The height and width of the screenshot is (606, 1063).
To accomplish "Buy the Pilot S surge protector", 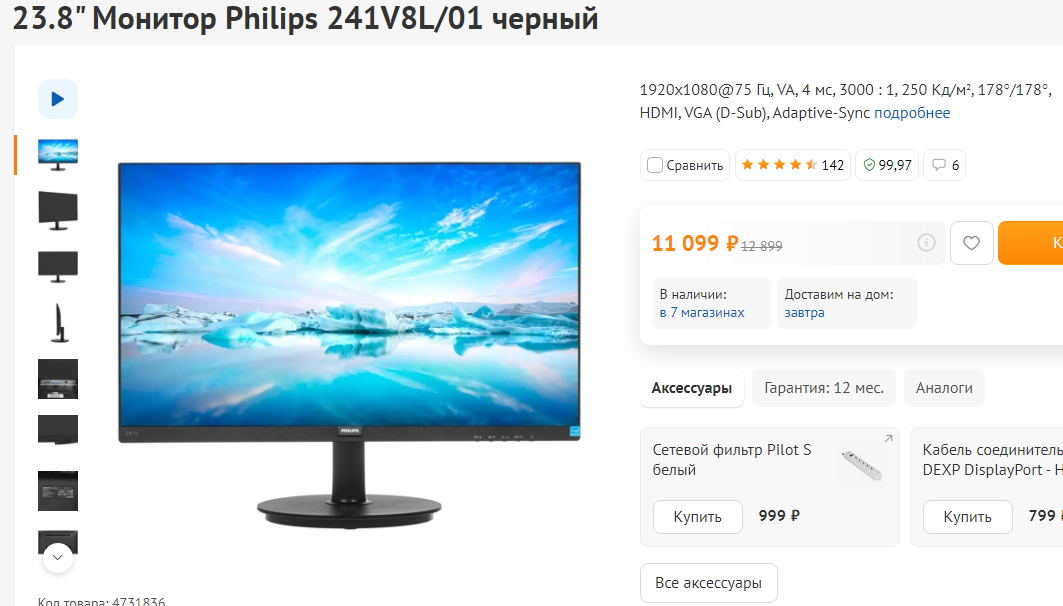I will point(698,517).
